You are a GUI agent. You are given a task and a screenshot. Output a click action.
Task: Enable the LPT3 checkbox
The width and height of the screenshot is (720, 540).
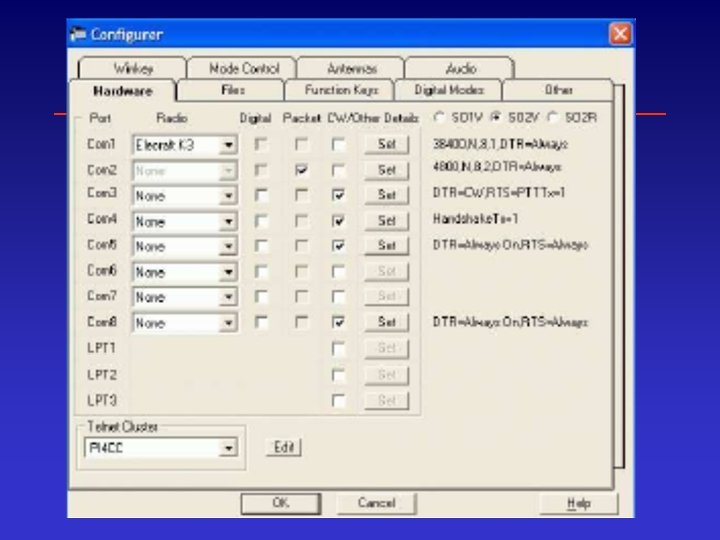[x=338, y=401]
